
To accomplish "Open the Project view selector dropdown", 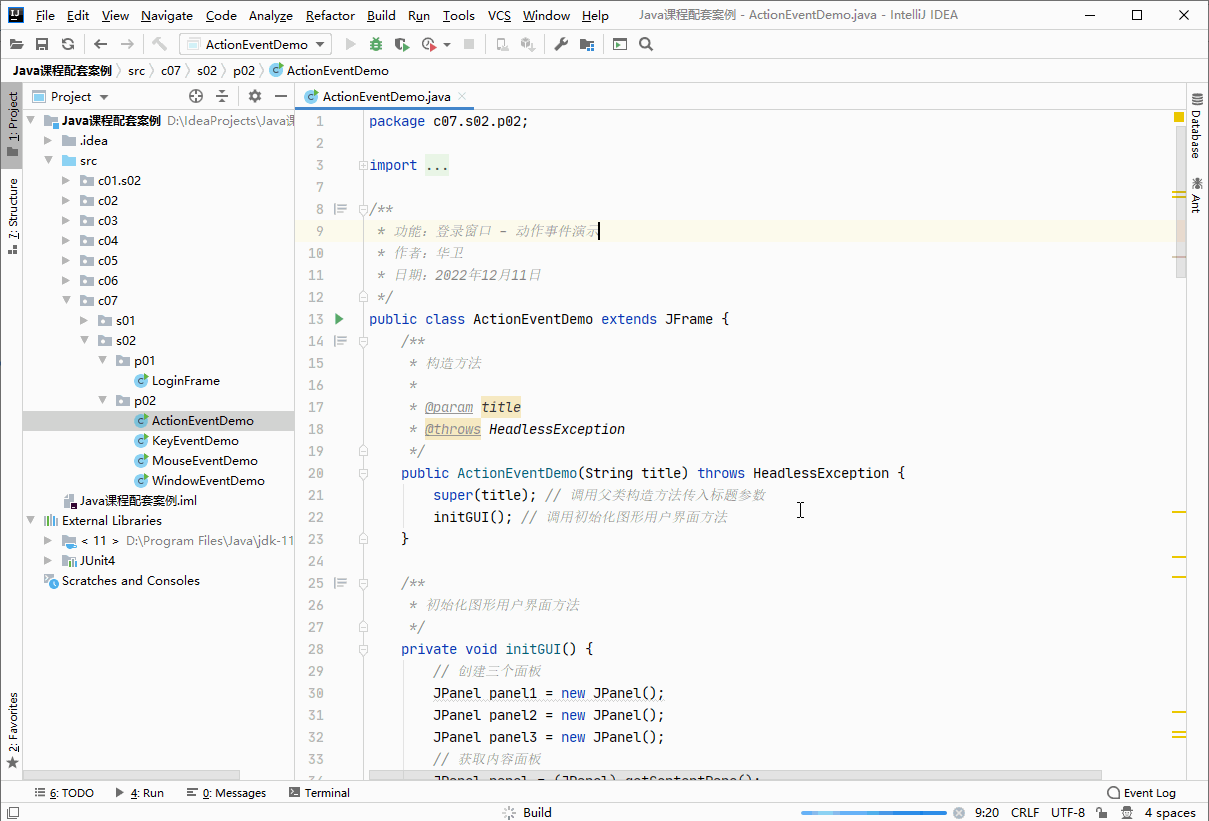I will tap(70, 96).
